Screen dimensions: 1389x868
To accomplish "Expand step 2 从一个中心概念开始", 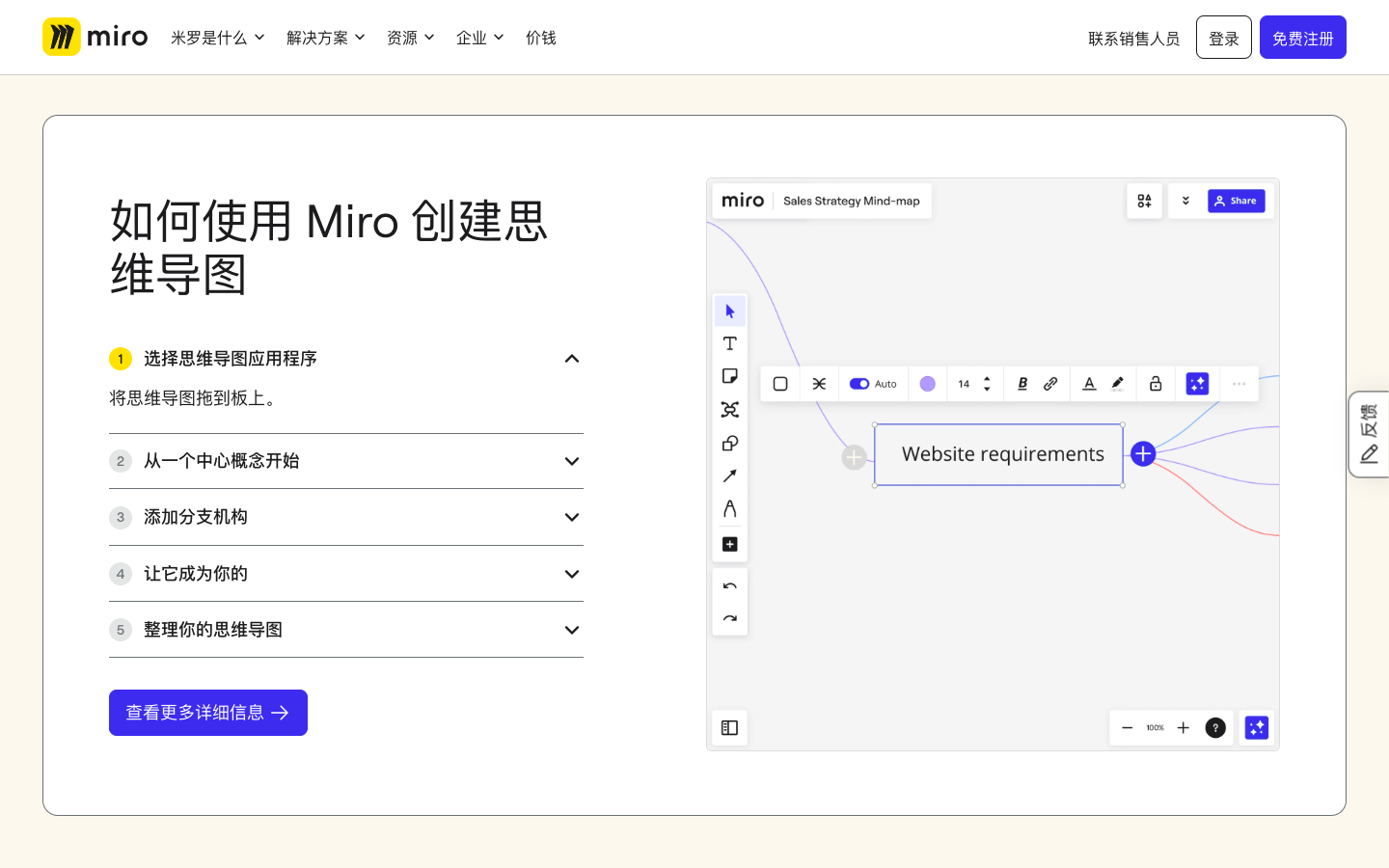I will coord(572,461).
